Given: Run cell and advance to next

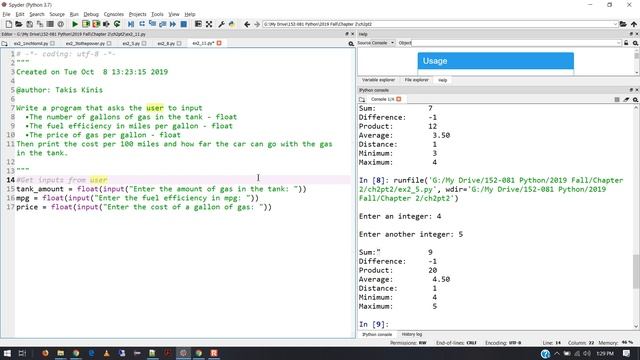Looking at the screenshot, I should tap(96, 24).
